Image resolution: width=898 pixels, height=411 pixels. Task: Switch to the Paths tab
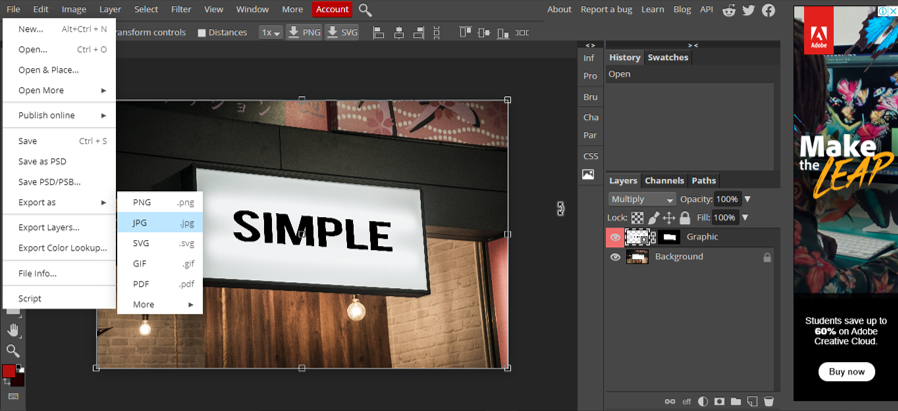click(x=704, y=180)
